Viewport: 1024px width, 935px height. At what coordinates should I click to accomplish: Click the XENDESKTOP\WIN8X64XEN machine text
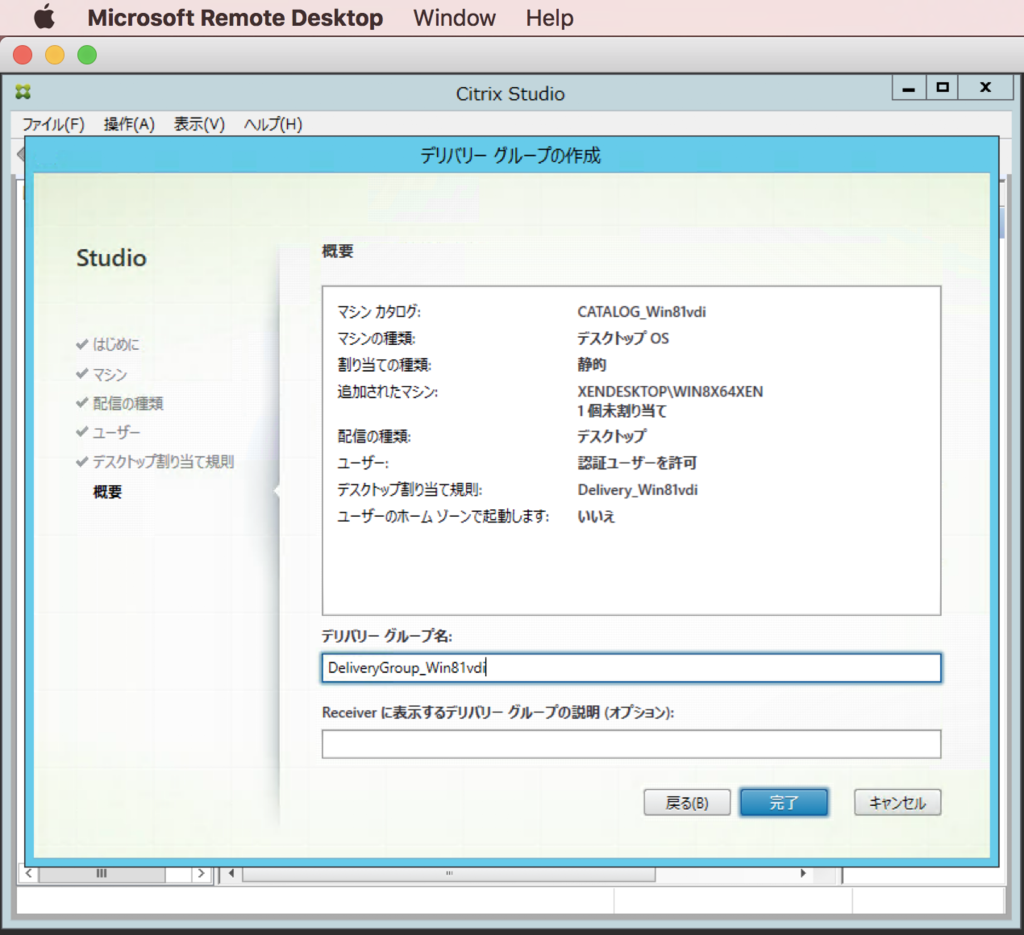[x=670, y=392]
